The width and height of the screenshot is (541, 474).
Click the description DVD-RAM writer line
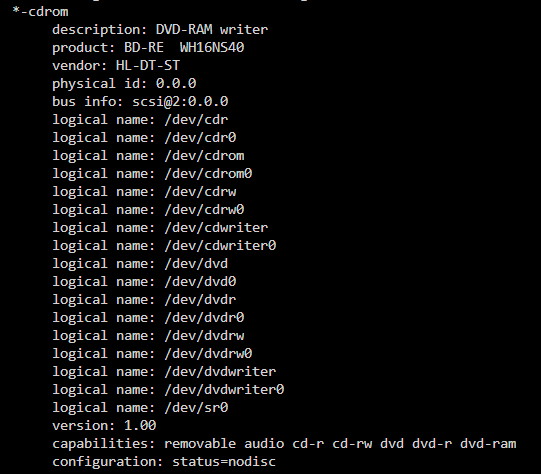click(160, 30)
